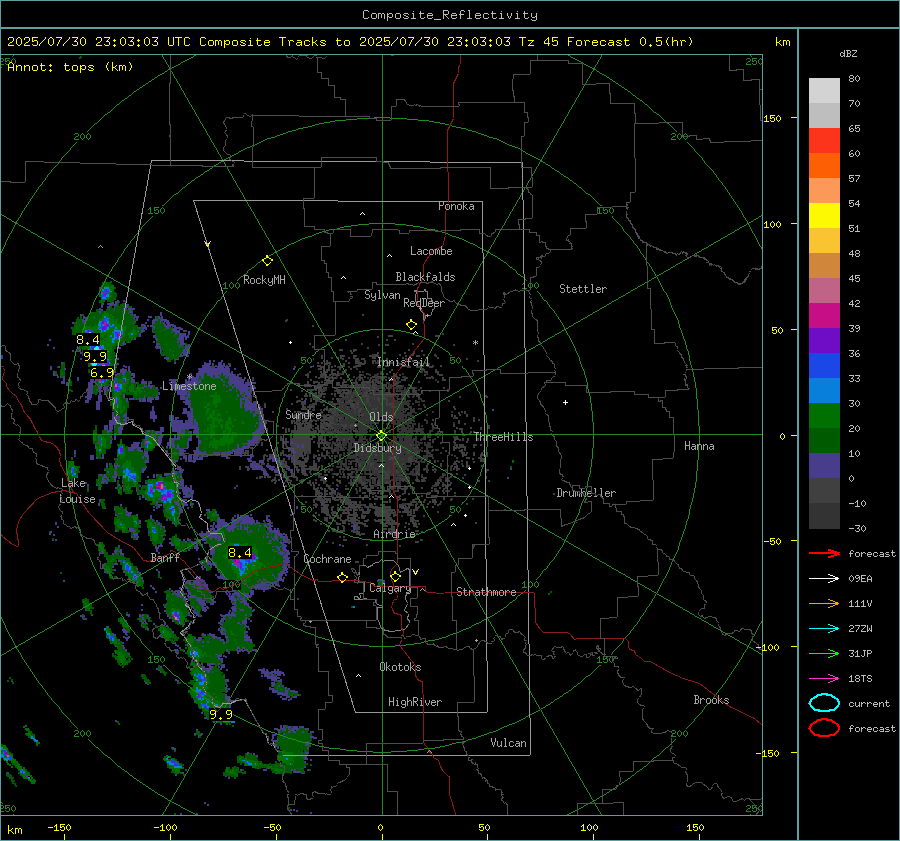Viewport: 900px width, 841px height.
Task: Click the Olds label
Action: [x=381, y=417]
